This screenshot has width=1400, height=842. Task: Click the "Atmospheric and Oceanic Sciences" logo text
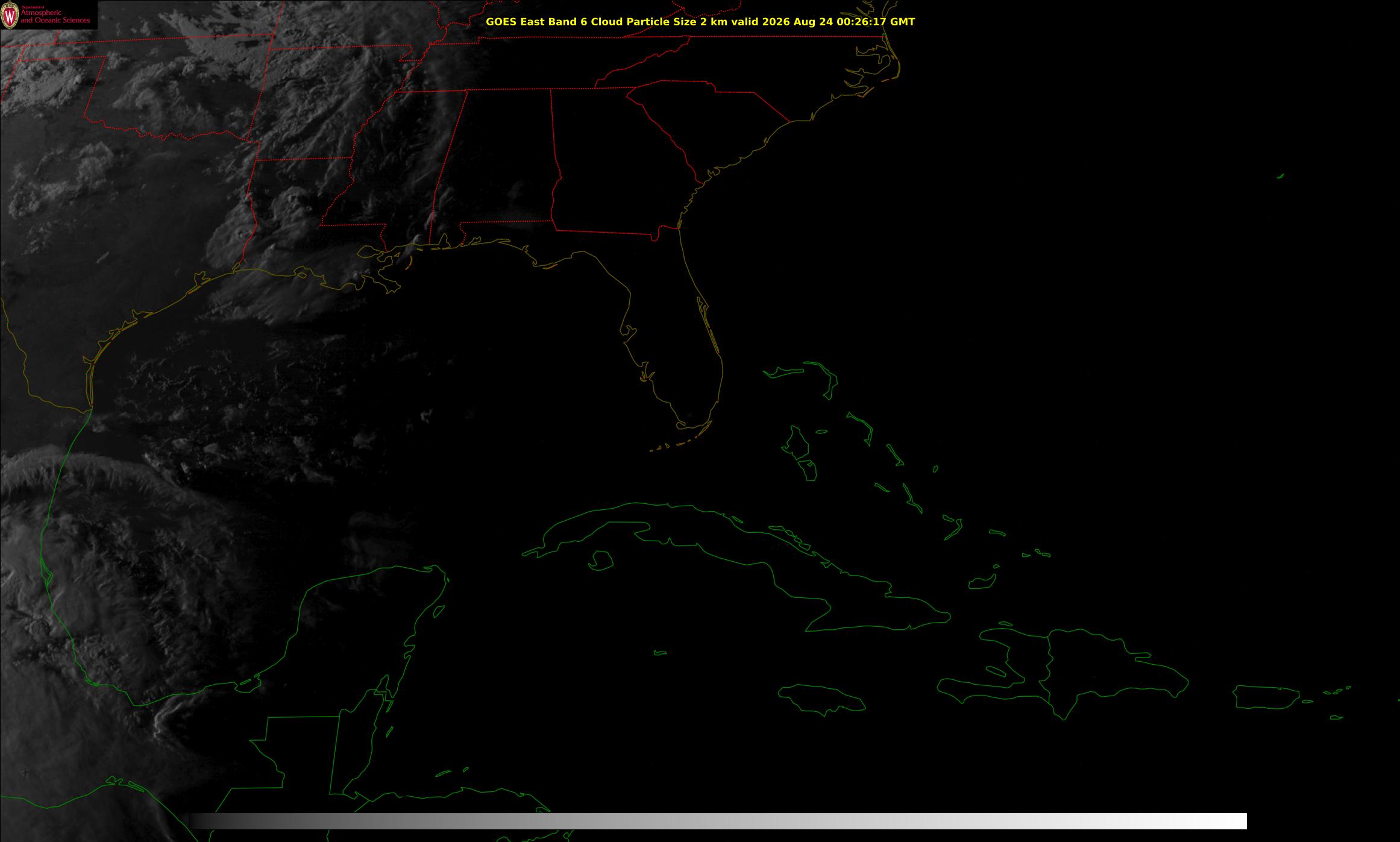click(55, 16)
